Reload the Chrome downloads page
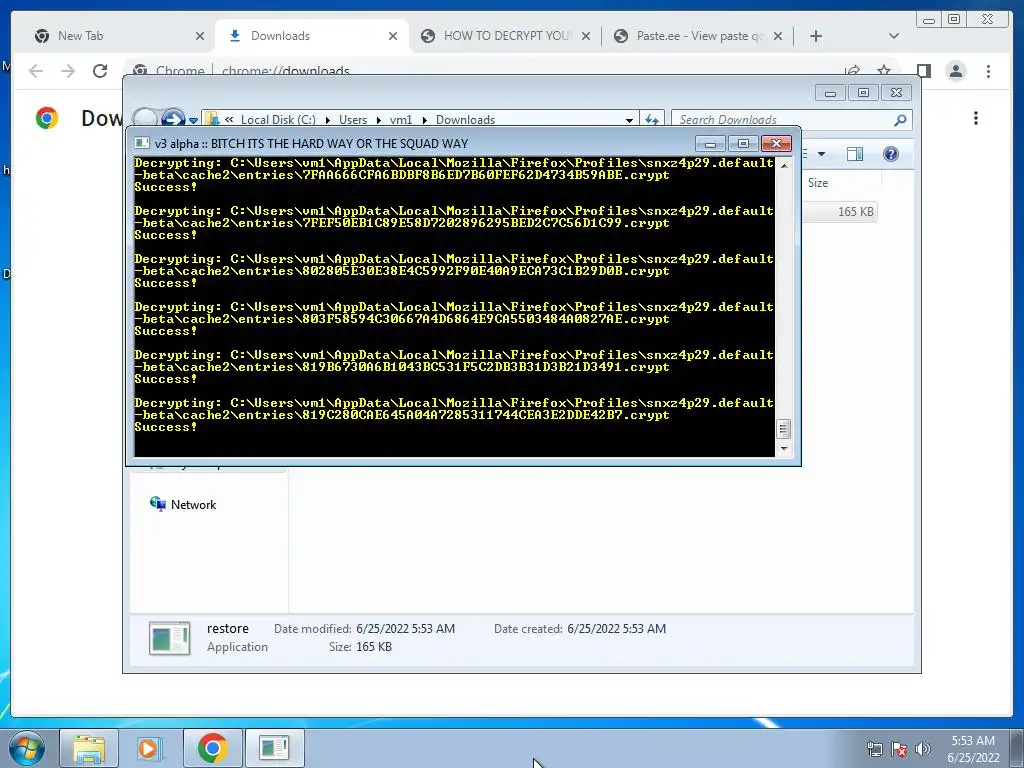 pyautogui.click(x=100, y=71)
